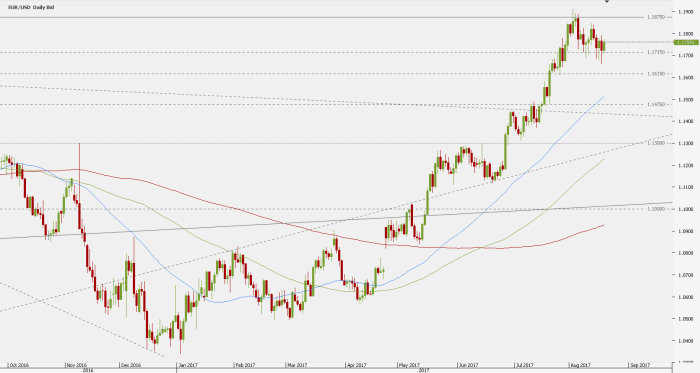
Task: Click the EUR/USD Daily Bid chart title
Action: pos(31,8)
